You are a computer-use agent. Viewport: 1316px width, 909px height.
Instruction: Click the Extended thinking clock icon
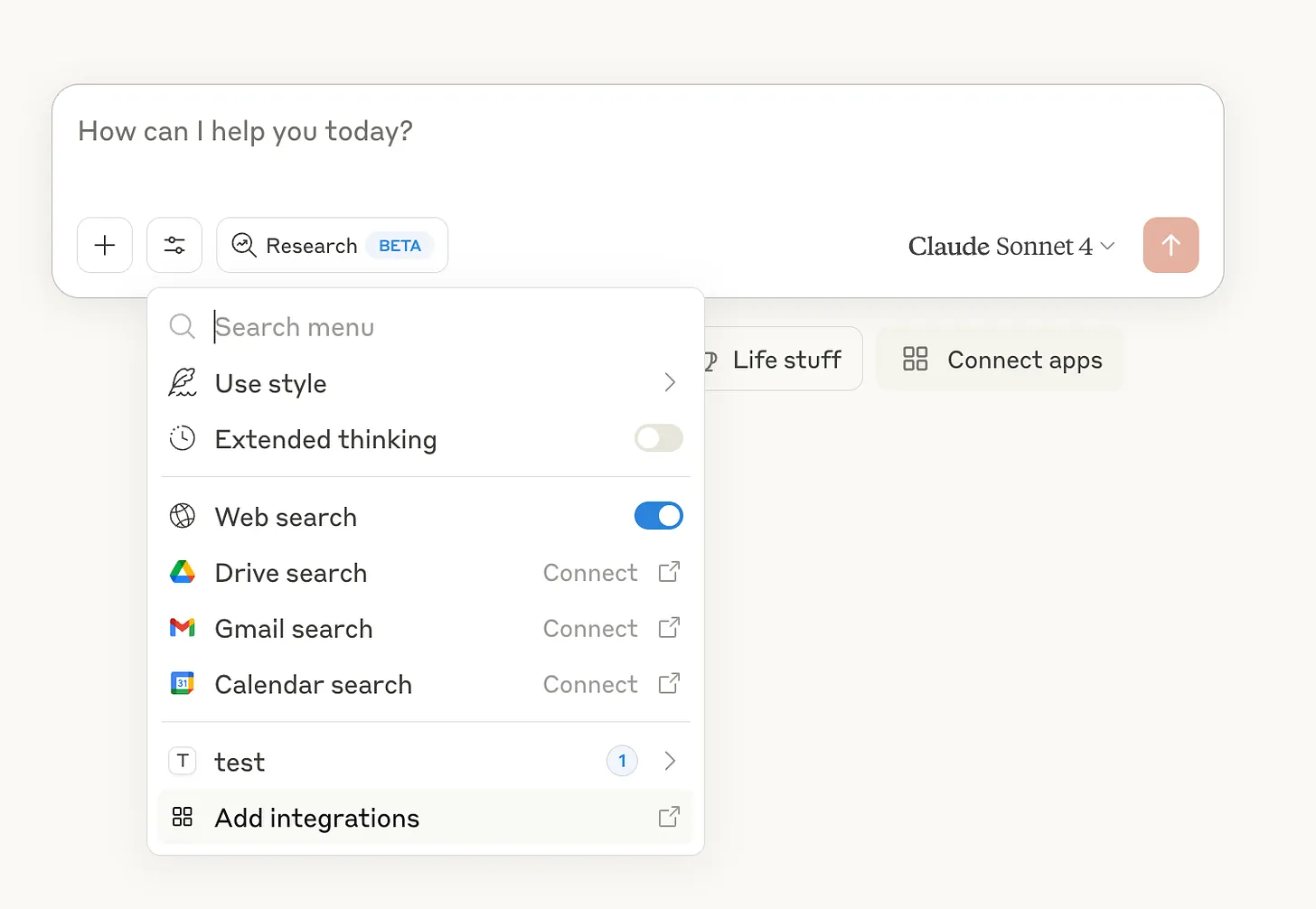[x=183, y=438]
